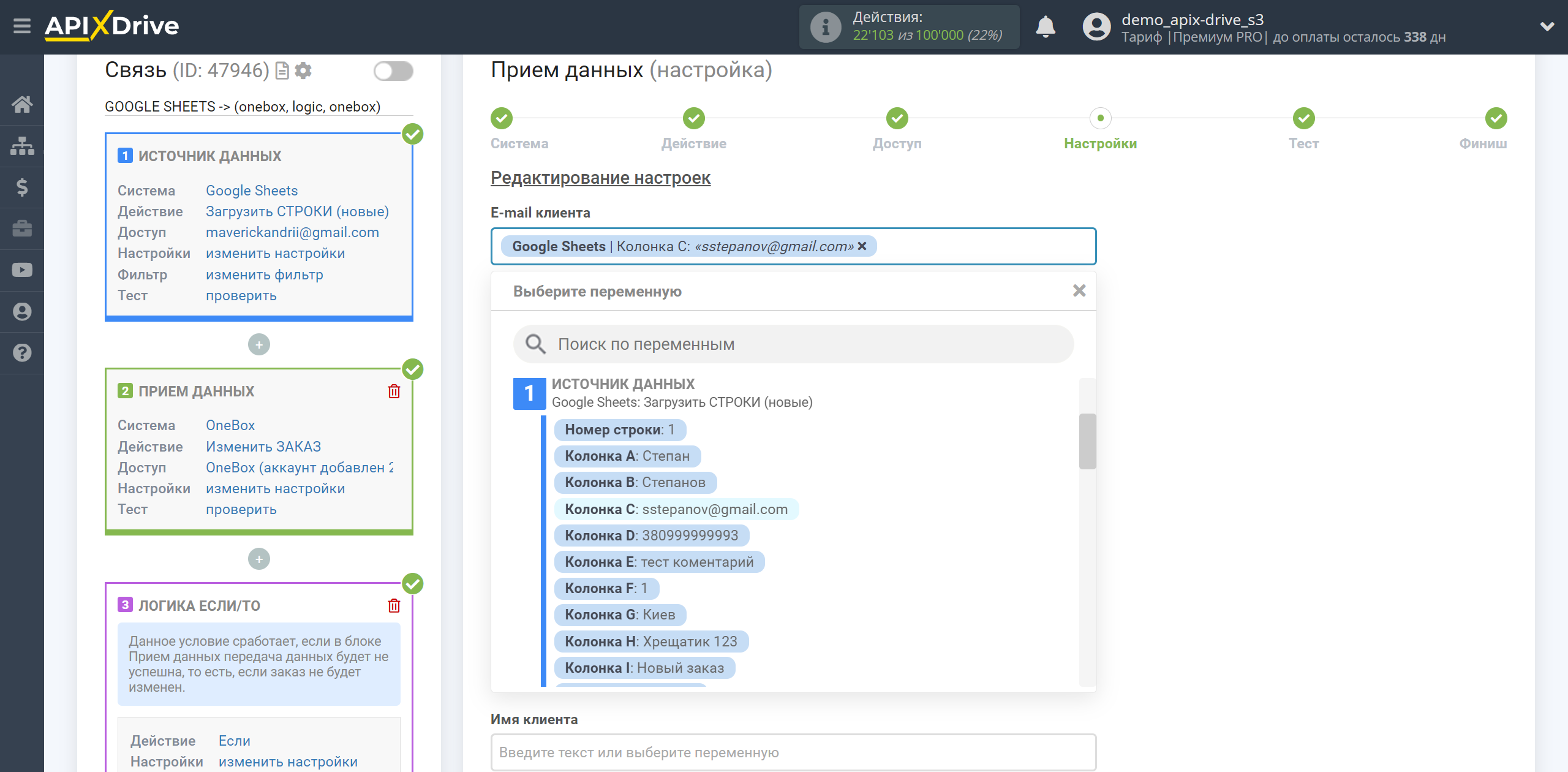Open maverickandrii@gmail.com access link
The image size is (1568, 772).
coord(292,232)
